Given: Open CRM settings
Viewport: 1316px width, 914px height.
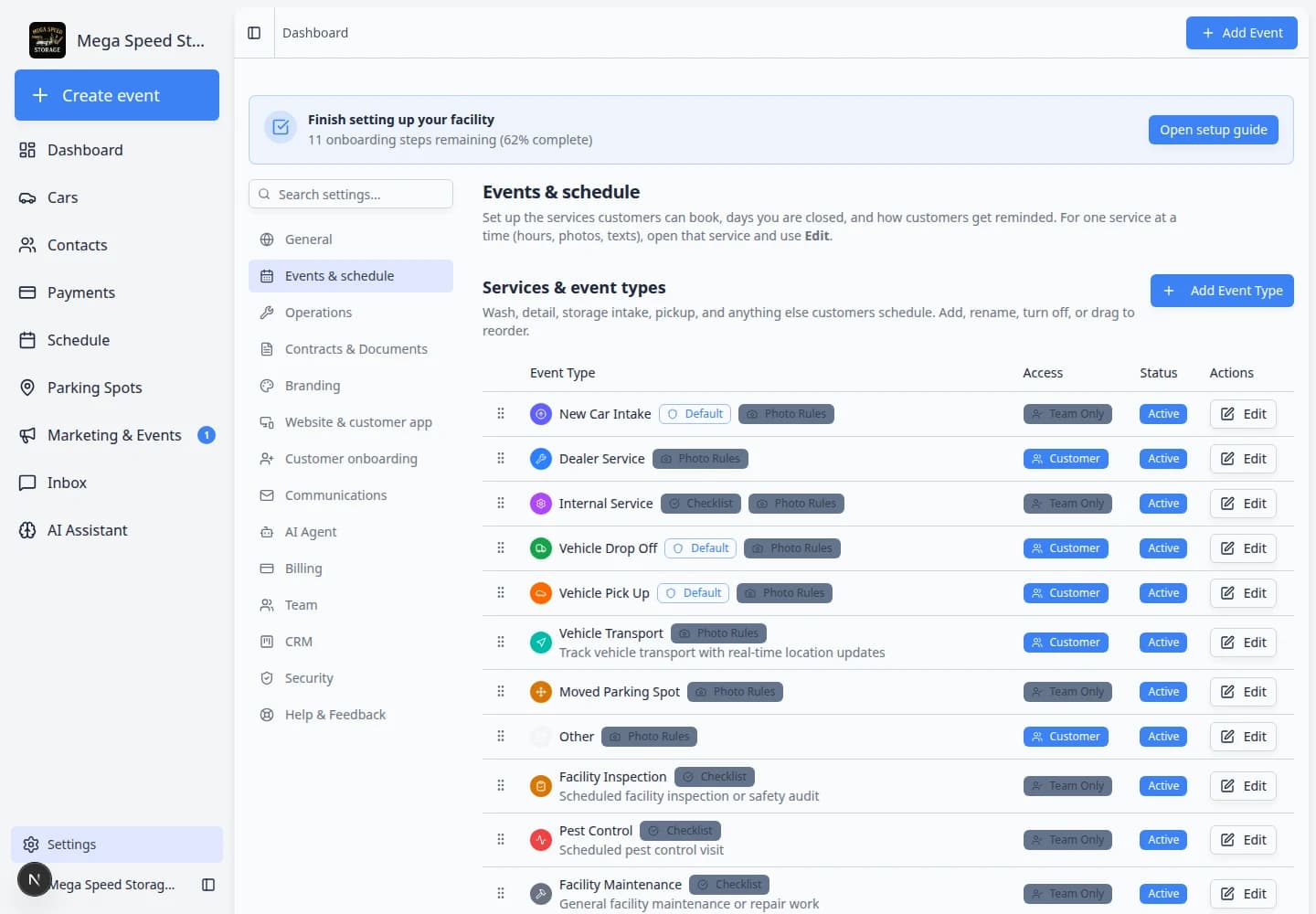Looking at the screenshot, I should click(351, 642).
